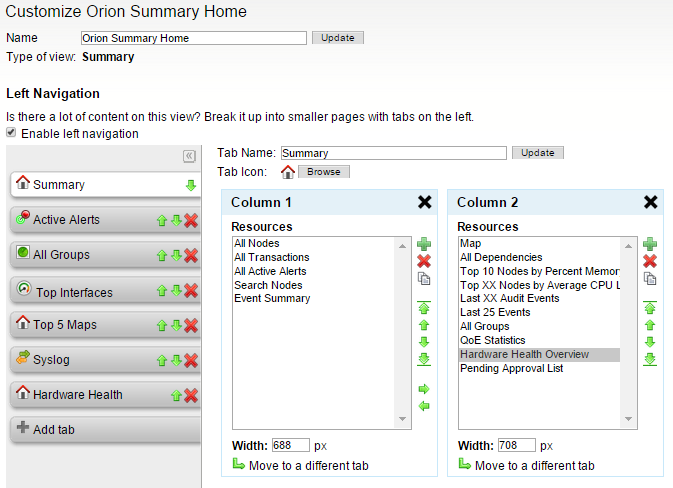
Task: Move the Top 5 Maps tab down
Action: click(176, 326)
